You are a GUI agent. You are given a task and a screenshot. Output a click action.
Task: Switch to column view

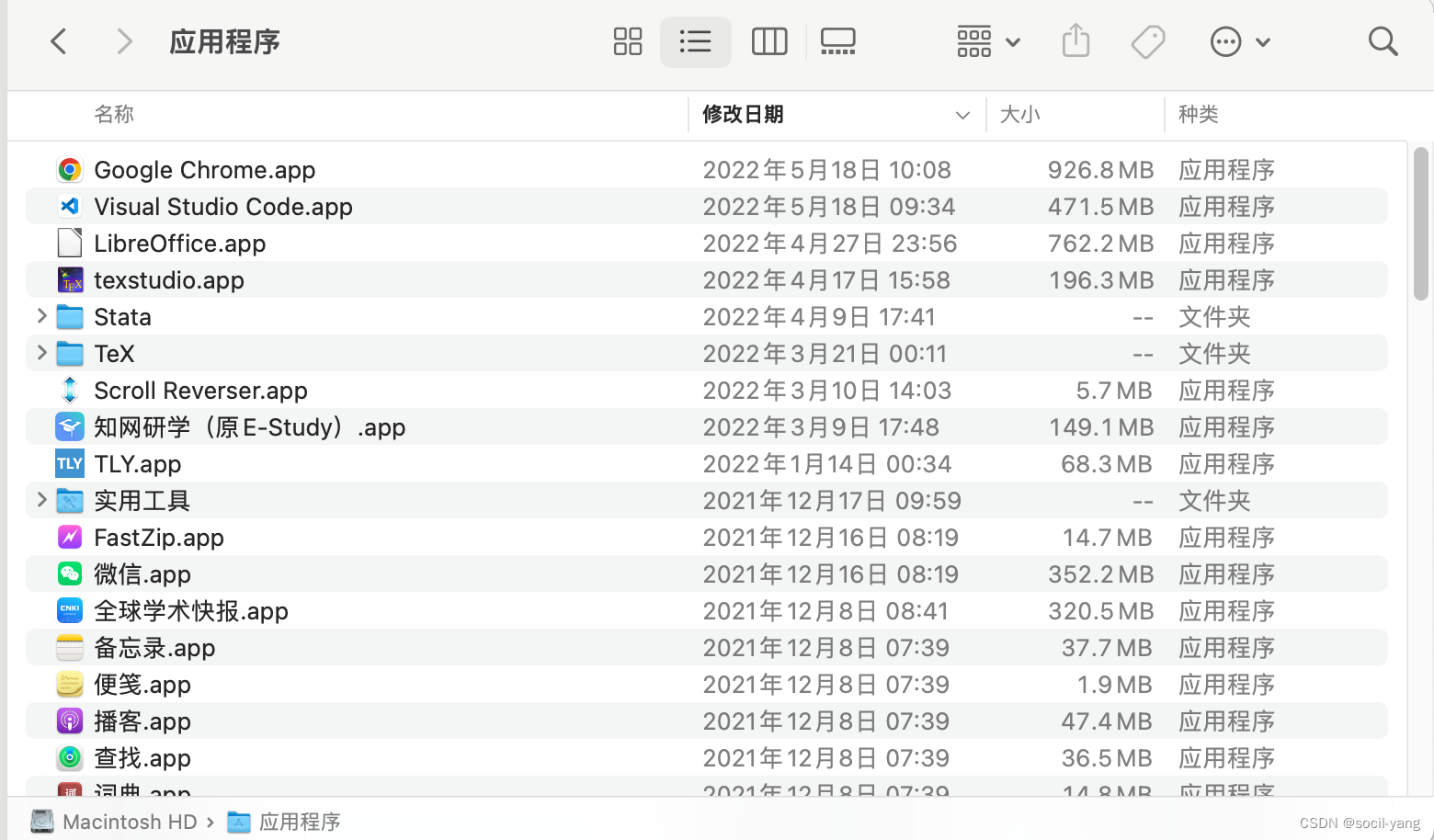tap(769, 41)
